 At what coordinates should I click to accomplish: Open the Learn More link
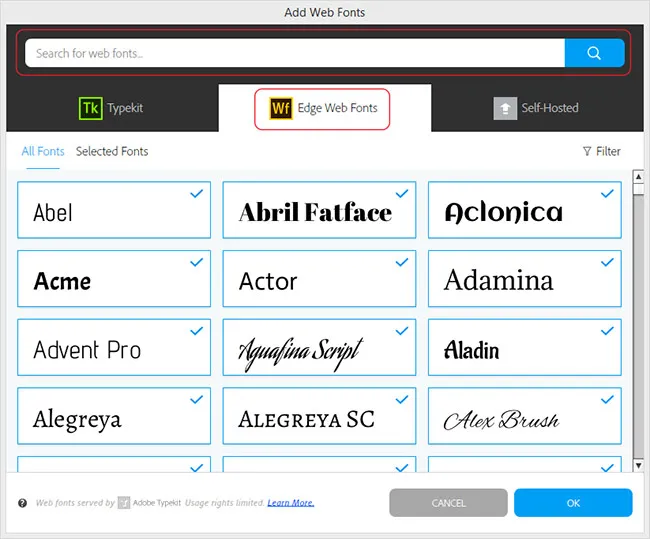coord(290,503)
